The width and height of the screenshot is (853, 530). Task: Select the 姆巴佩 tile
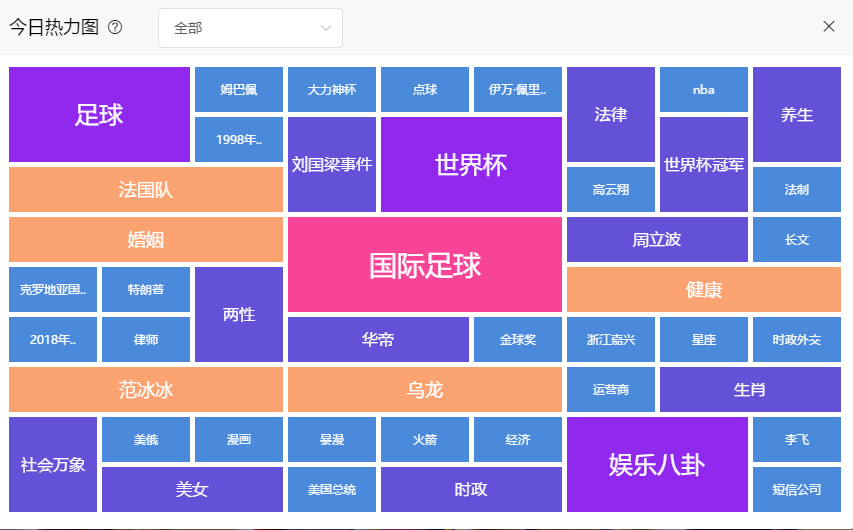(x=239, y=90)
